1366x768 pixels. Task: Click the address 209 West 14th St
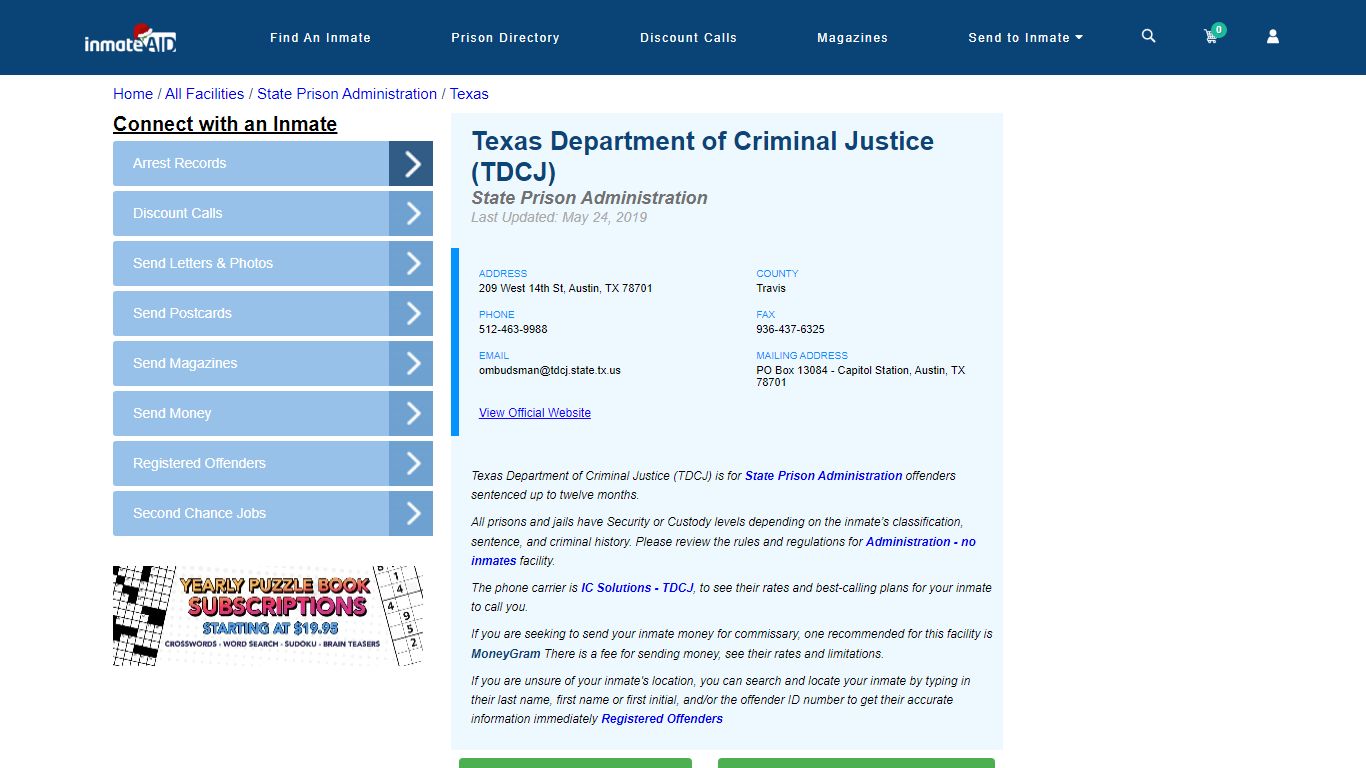click(x=565, y=288)
